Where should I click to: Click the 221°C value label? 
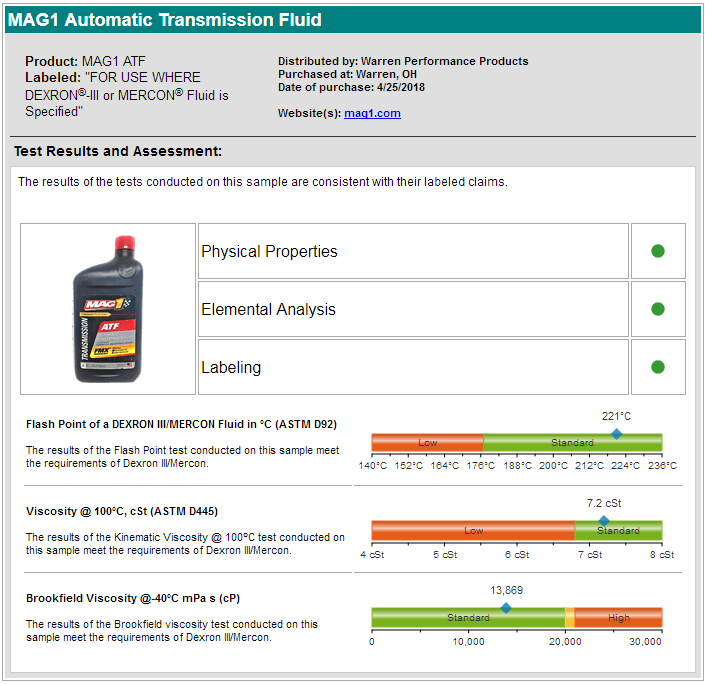pos(616,416)
